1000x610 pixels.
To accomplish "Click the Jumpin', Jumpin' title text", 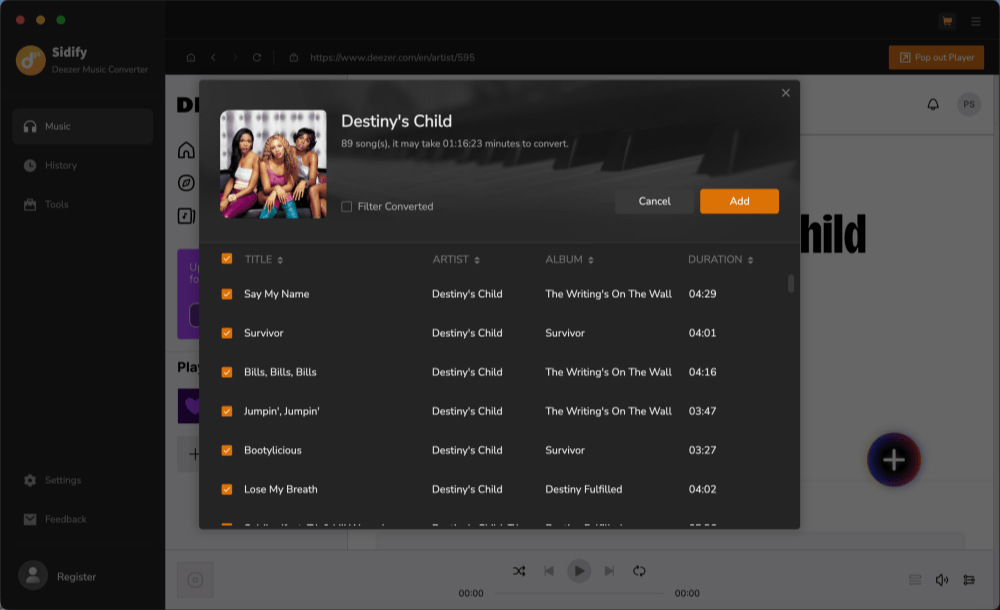I will pyautogui.click(x=281, y=412).
